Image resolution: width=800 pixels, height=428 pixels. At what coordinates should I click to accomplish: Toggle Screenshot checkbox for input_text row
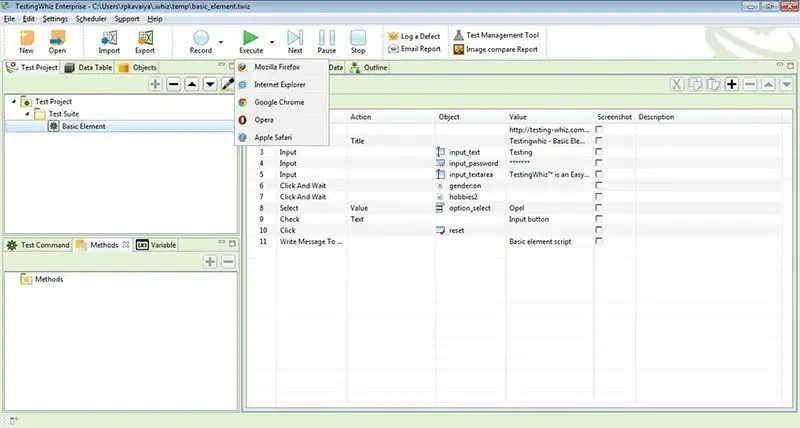pyautogui.click(x=599, y=152)
